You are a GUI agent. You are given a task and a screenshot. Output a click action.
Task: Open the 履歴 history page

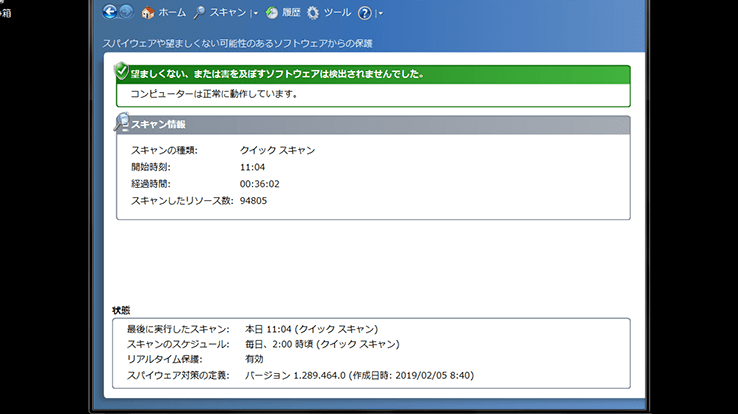[x=291, y=13]
